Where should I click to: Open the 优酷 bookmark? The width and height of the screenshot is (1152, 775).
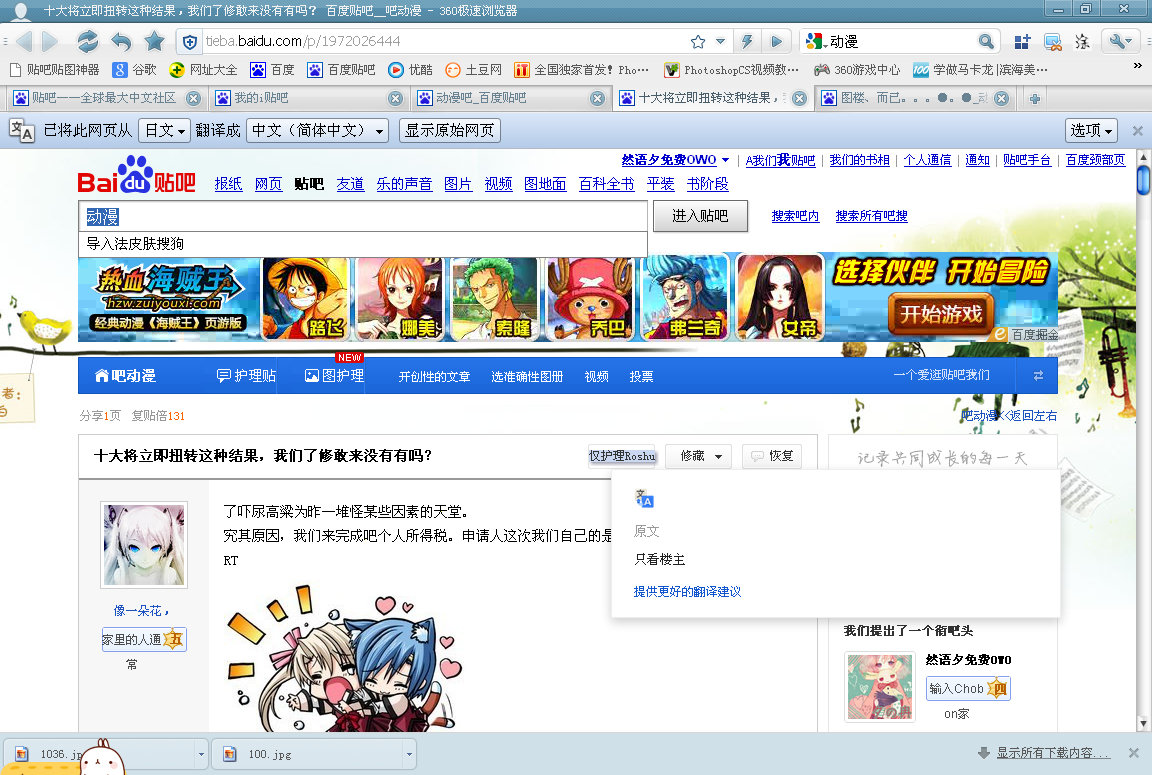[x=410, y=70]
